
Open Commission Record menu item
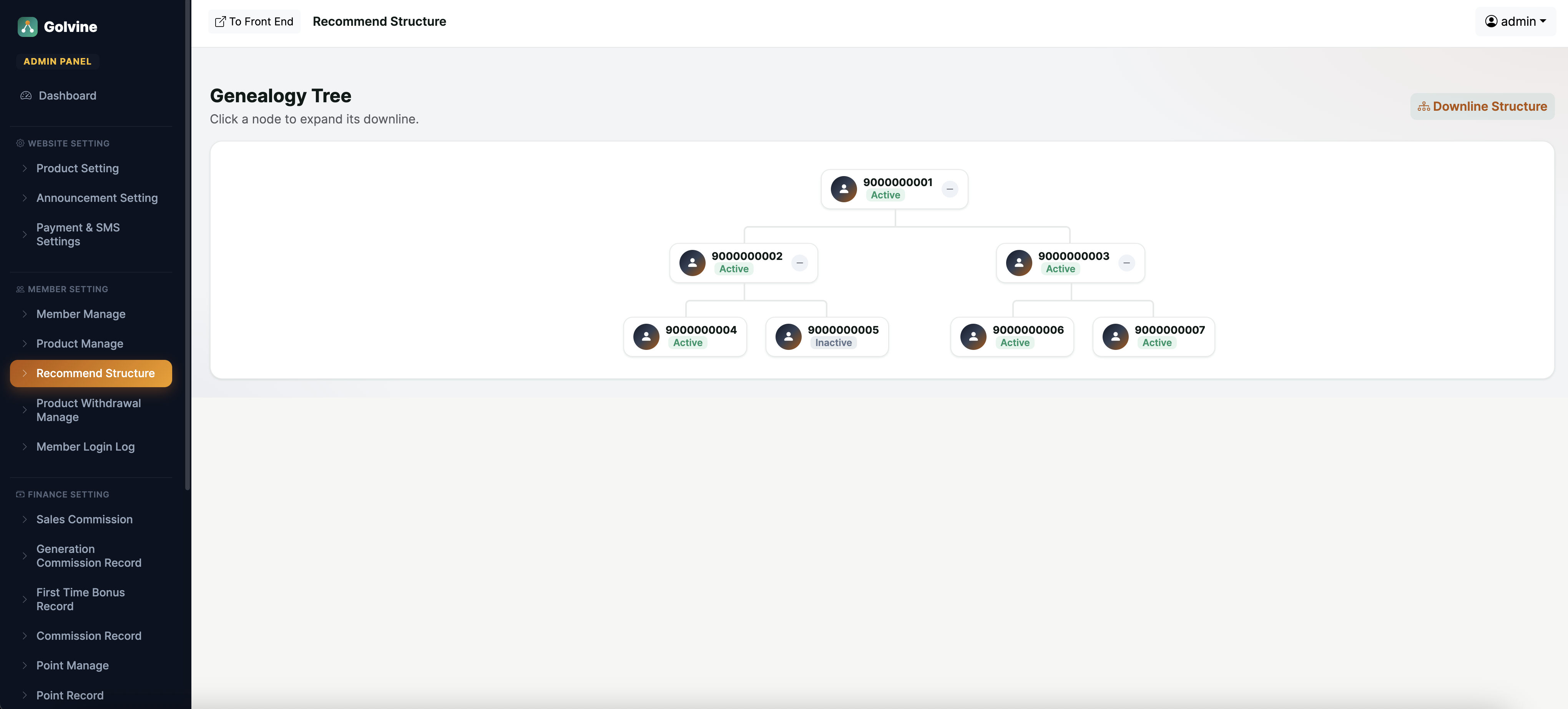tap(91, 636)
